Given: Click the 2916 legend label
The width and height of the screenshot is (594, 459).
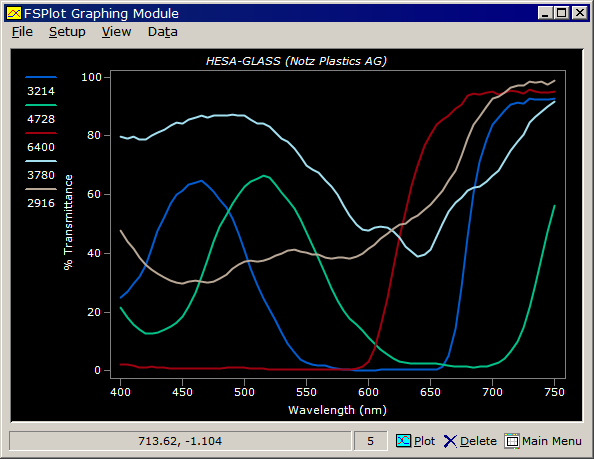Looking at the screenshot, I should click(41, 203).
